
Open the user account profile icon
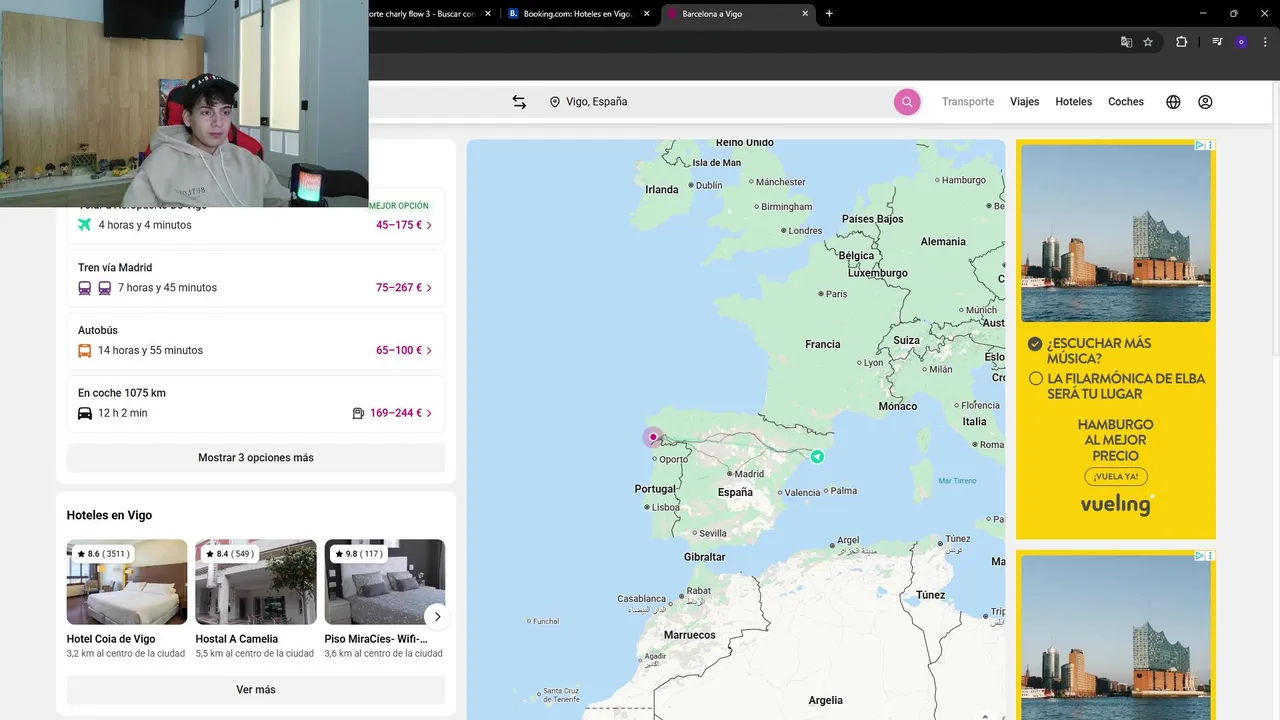(x=1205, y=102)
